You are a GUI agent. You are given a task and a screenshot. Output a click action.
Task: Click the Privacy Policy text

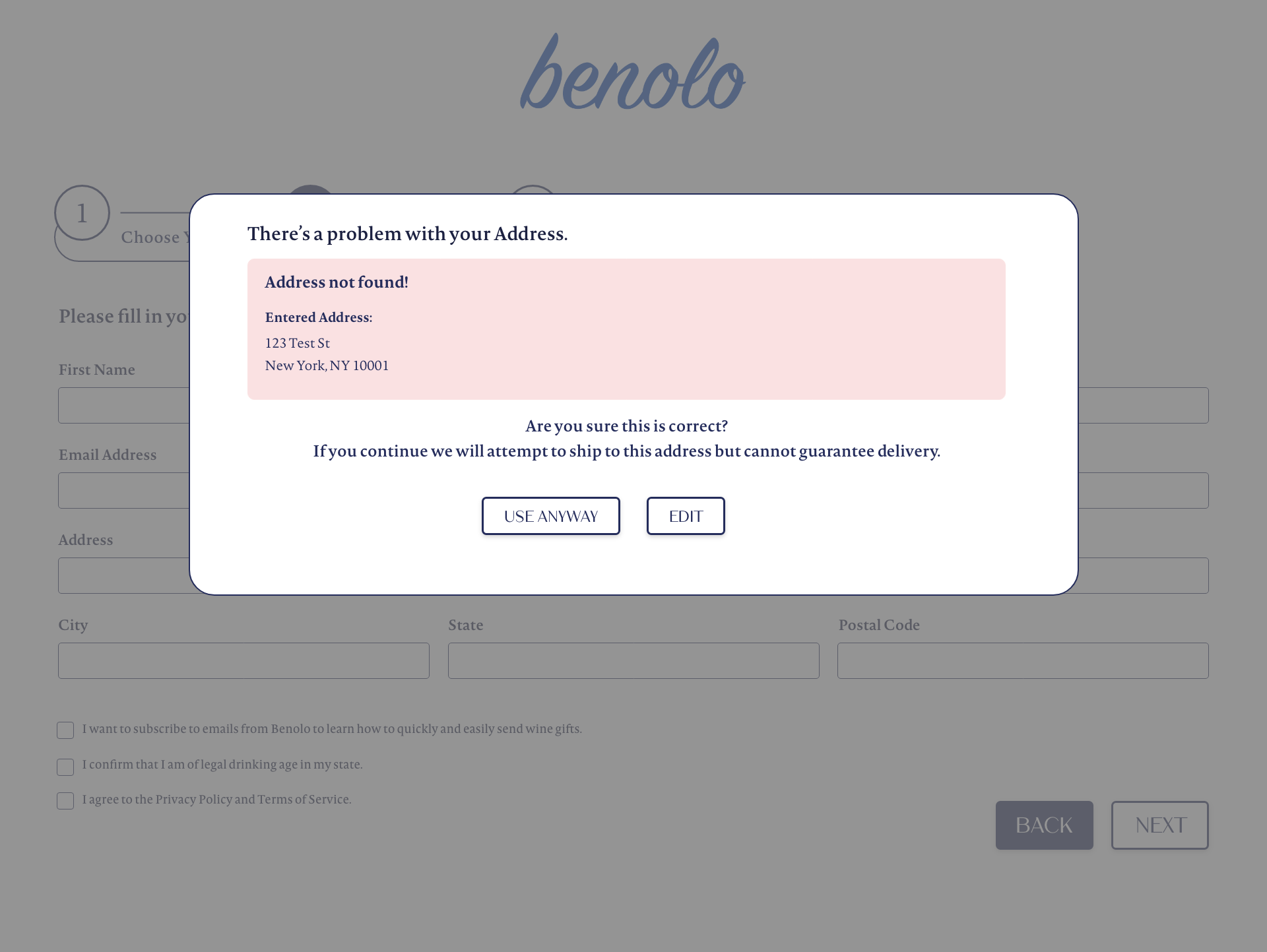[x=195, y=800]
